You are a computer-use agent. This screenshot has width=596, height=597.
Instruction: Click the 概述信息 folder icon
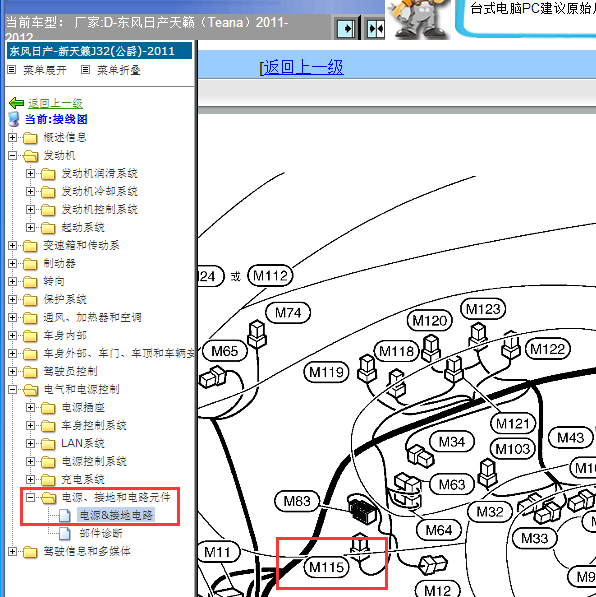click(x=30, y=137)
